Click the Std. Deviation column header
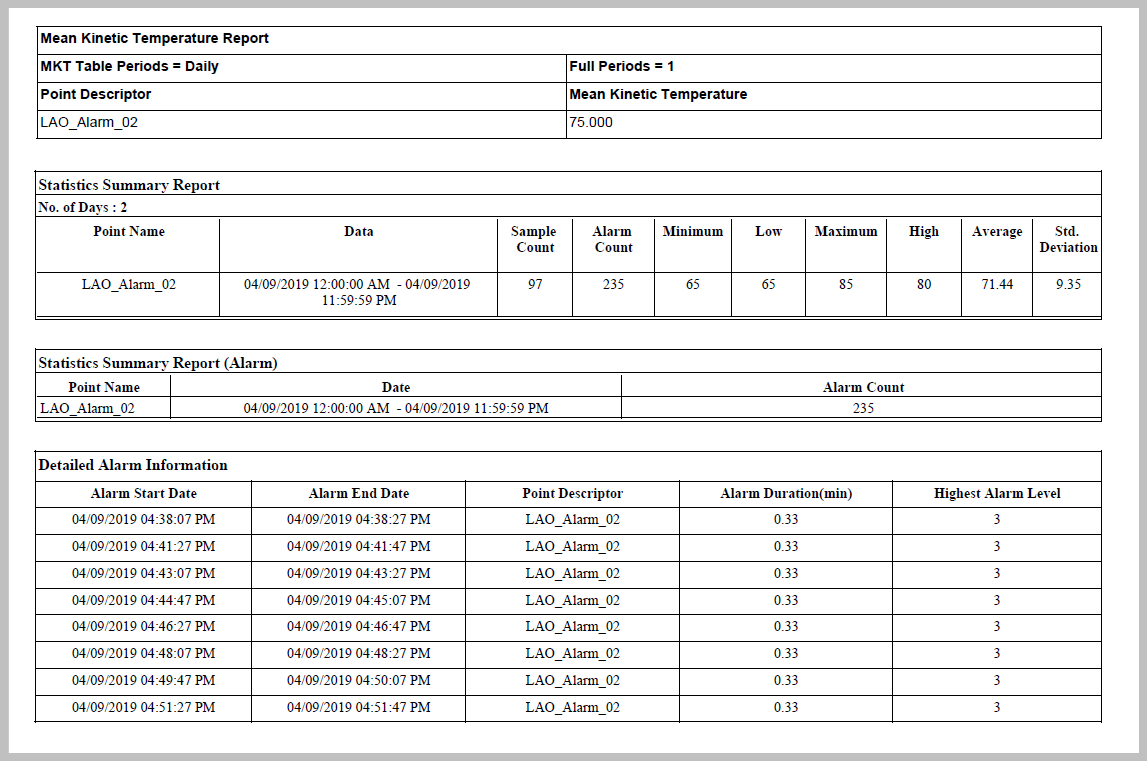This screenshot has height=761, width=1147. point(1067,239)
